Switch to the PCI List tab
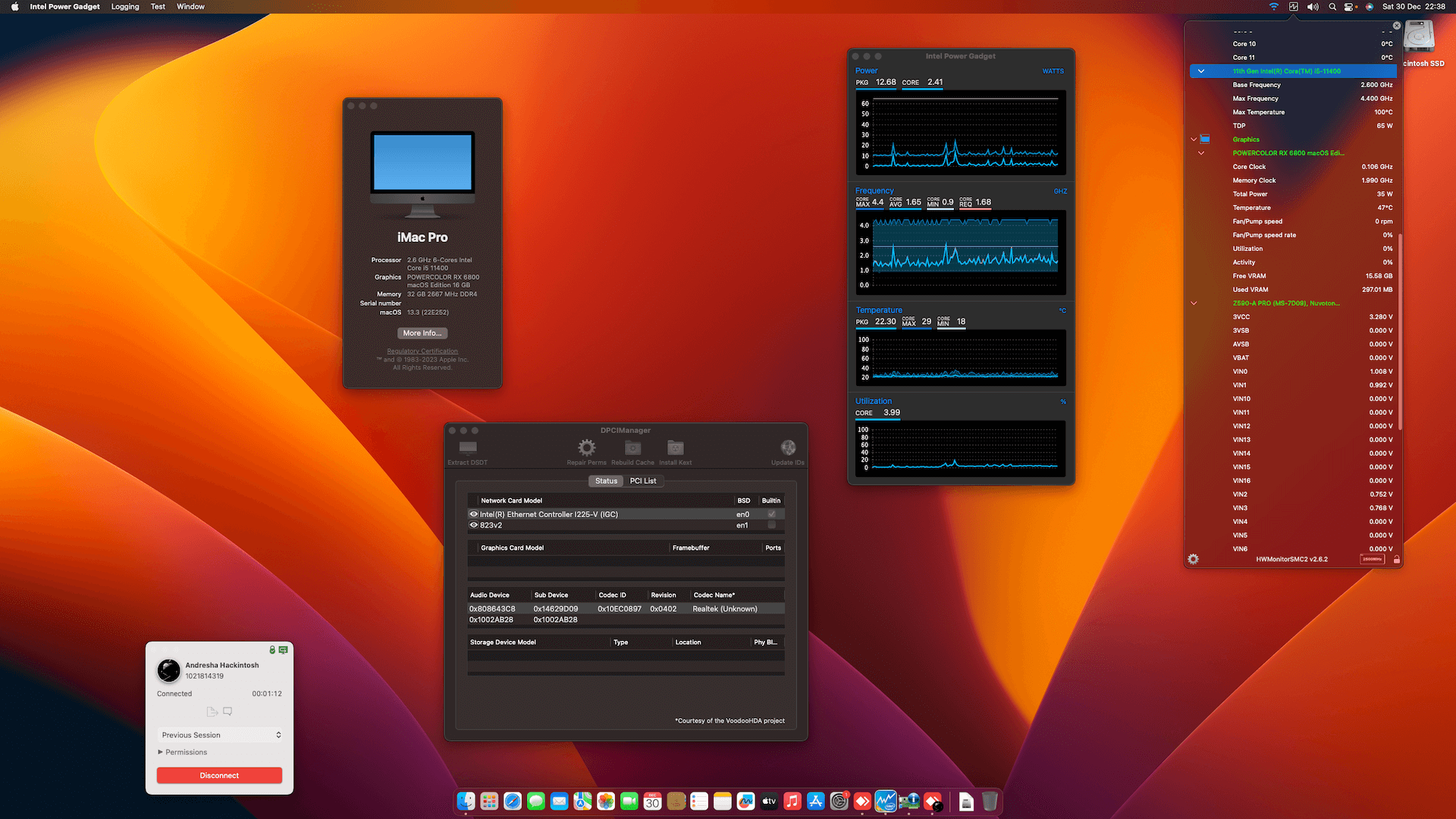This screenshot has width=1456, height=819. coord(643,480)
